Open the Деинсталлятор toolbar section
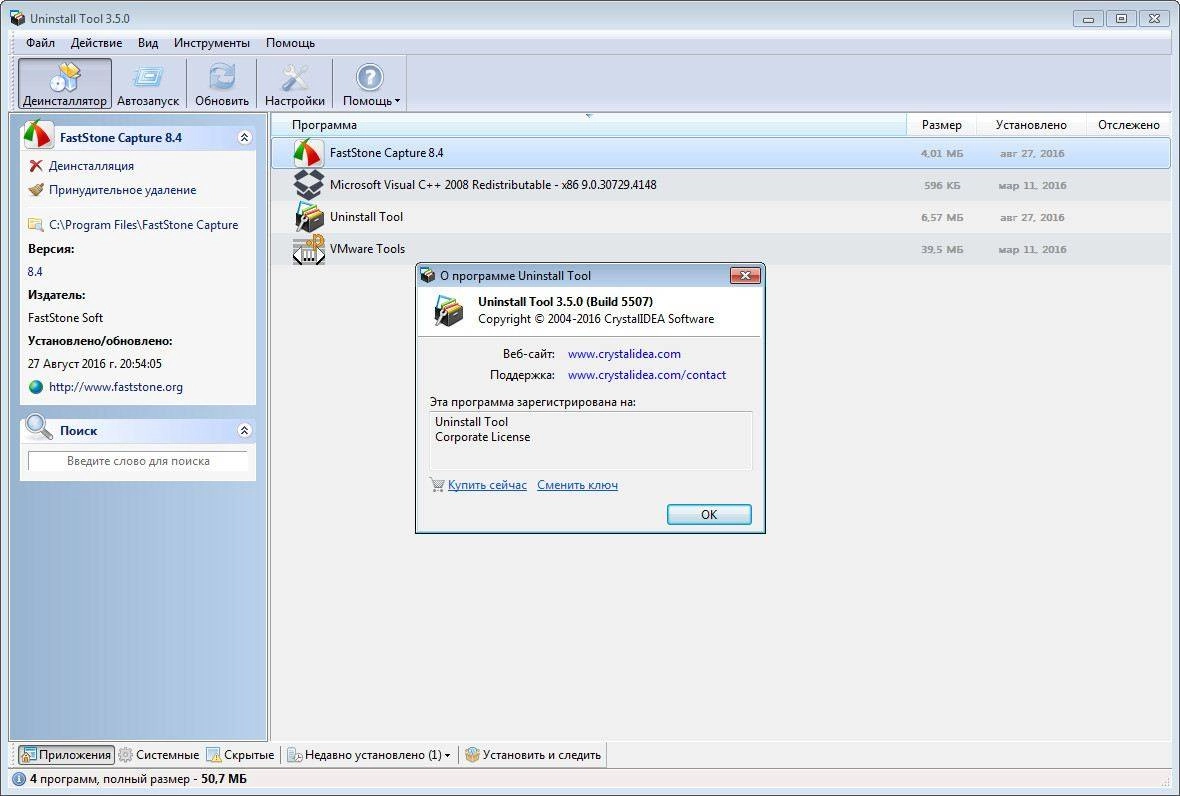The image size is (1180, 796). [x=65, y=84]
